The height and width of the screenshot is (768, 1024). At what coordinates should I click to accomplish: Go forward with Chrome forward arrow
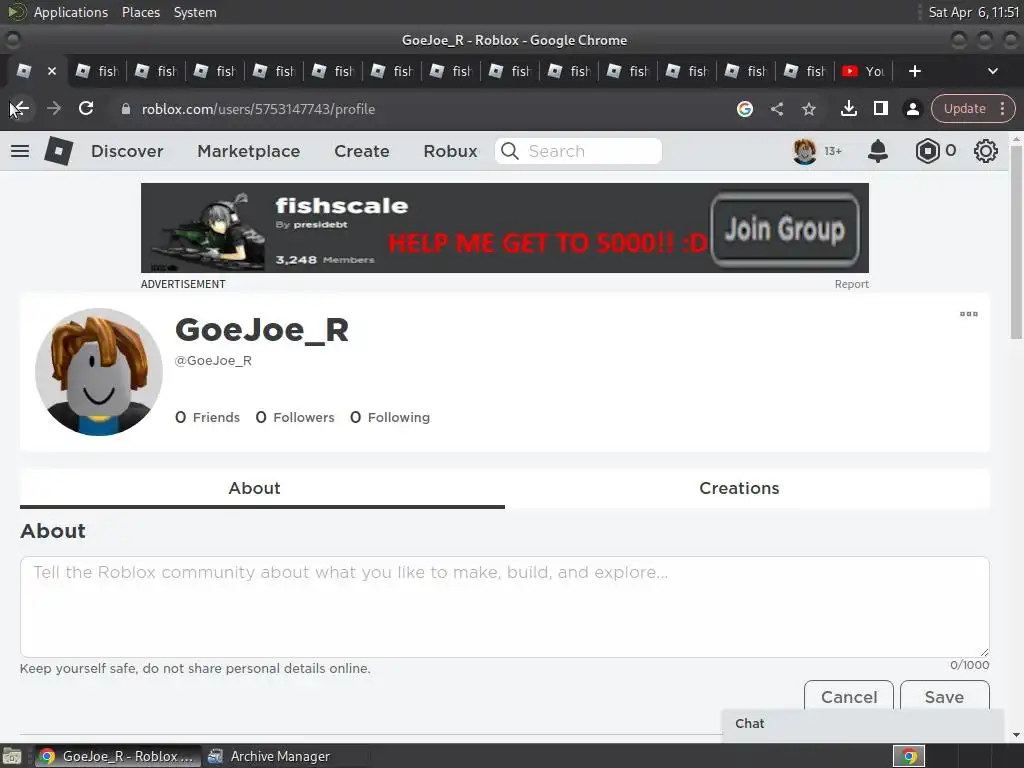coord(54,108)
